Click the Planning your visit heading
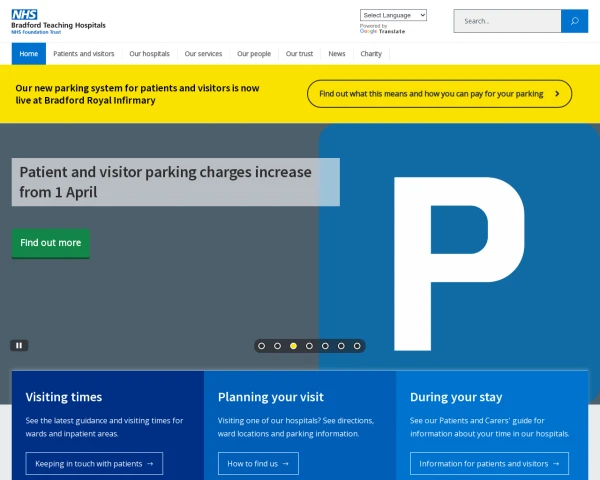Viewport: 600px width, 480px height. pos(271,397)
